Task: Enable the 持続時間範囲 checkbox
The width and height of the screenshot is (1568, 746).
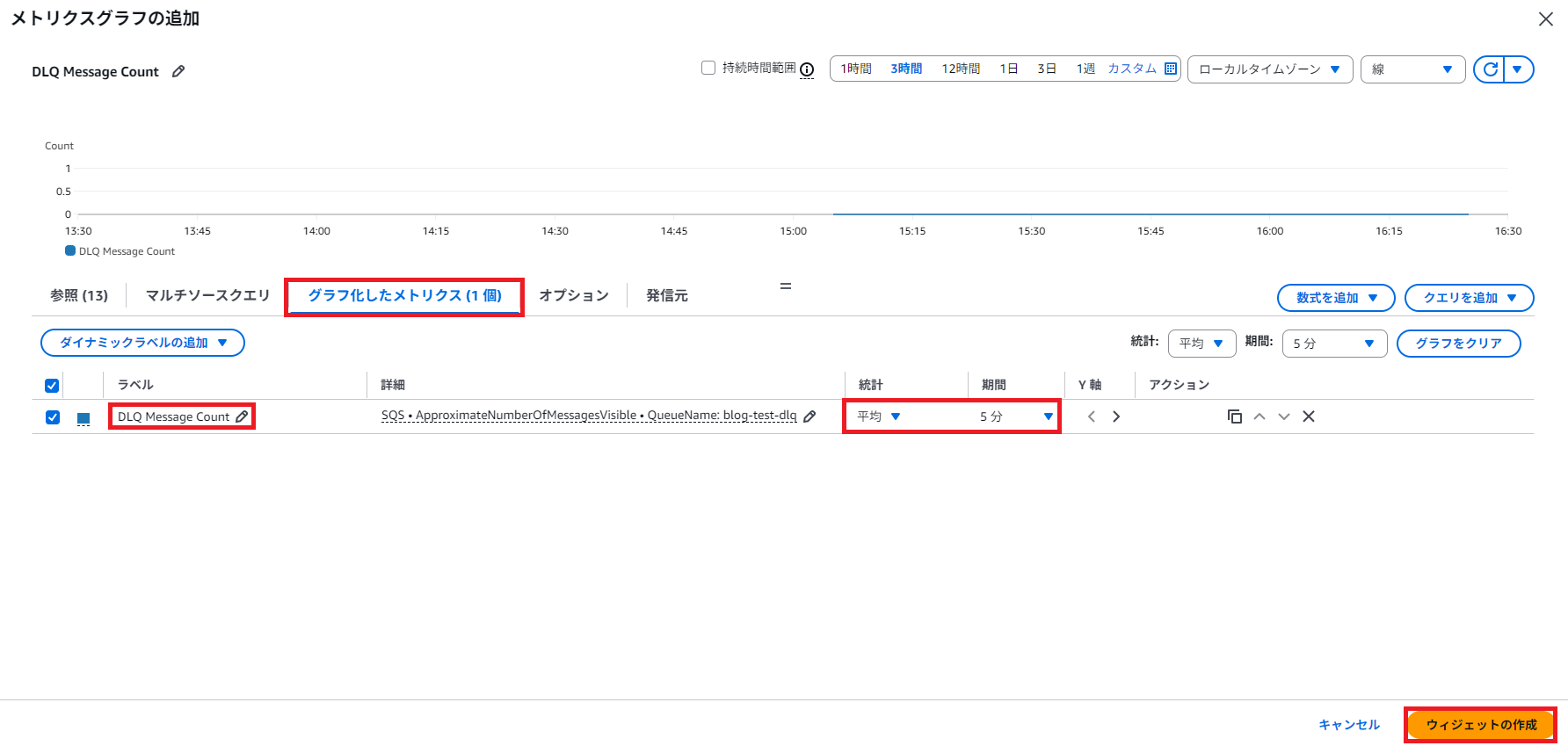Action: click(708, 68)
